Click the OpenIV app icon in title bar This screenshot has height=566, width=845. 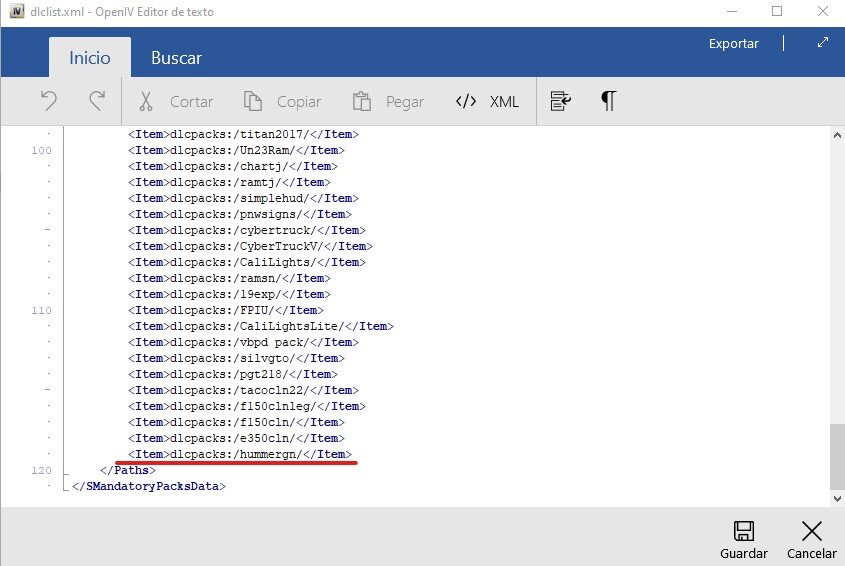[x=17, y=11]
